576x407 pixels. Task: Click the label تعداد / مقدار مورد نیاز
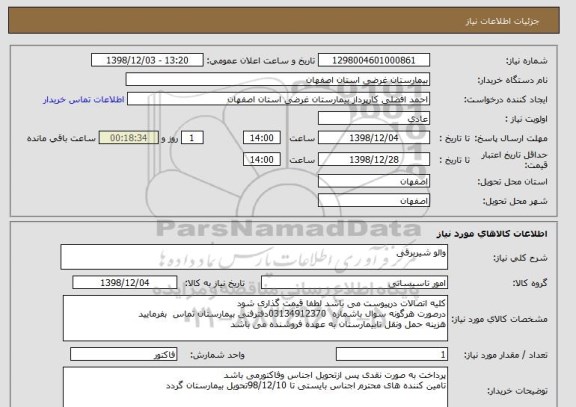(x=506, y=355)
